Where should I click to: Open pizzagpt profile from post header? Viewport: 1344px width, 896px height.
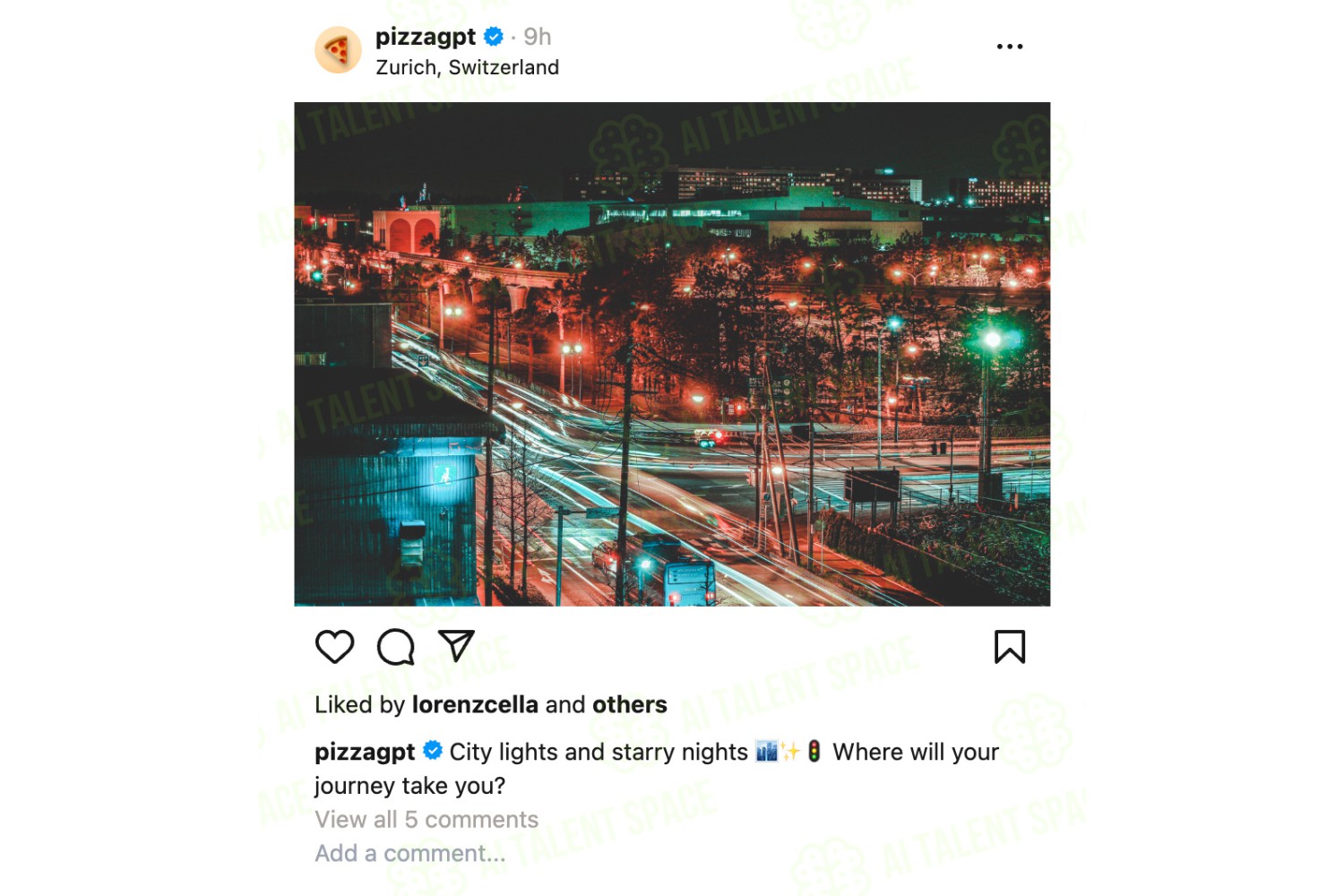426,37
